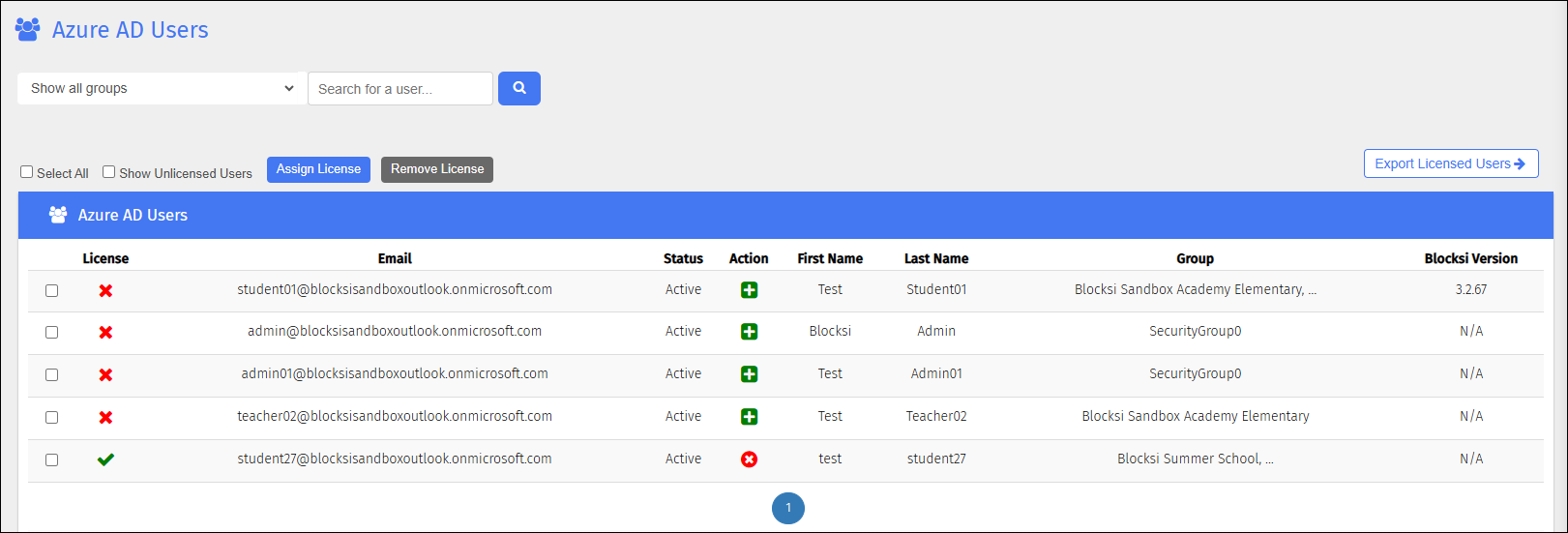
Task: Click last name Teacher02 cell
Action: [936, 416]
